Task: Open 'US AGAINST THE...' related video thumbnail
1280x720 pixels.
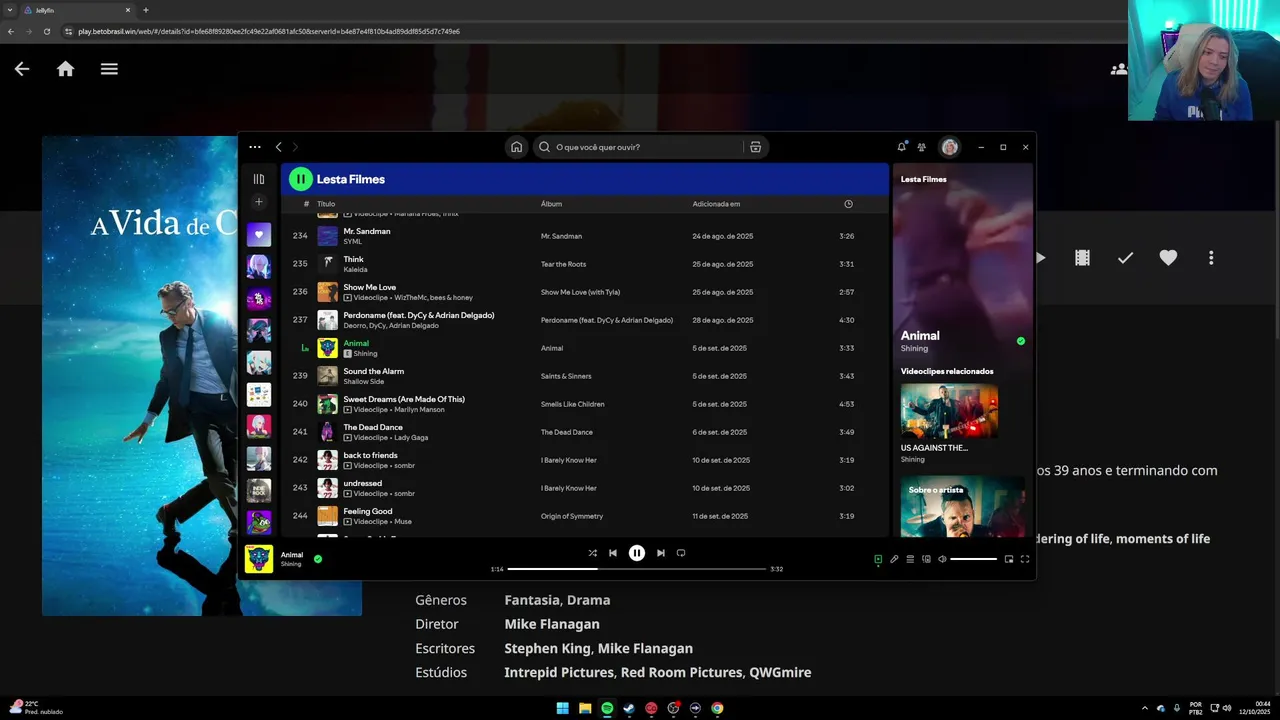Action: click(x=949, y=410)
